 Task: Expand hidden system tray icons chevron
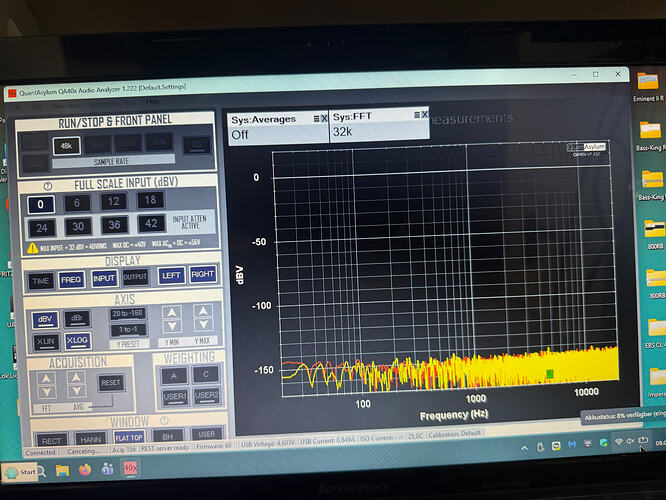[x=525, y=447]
